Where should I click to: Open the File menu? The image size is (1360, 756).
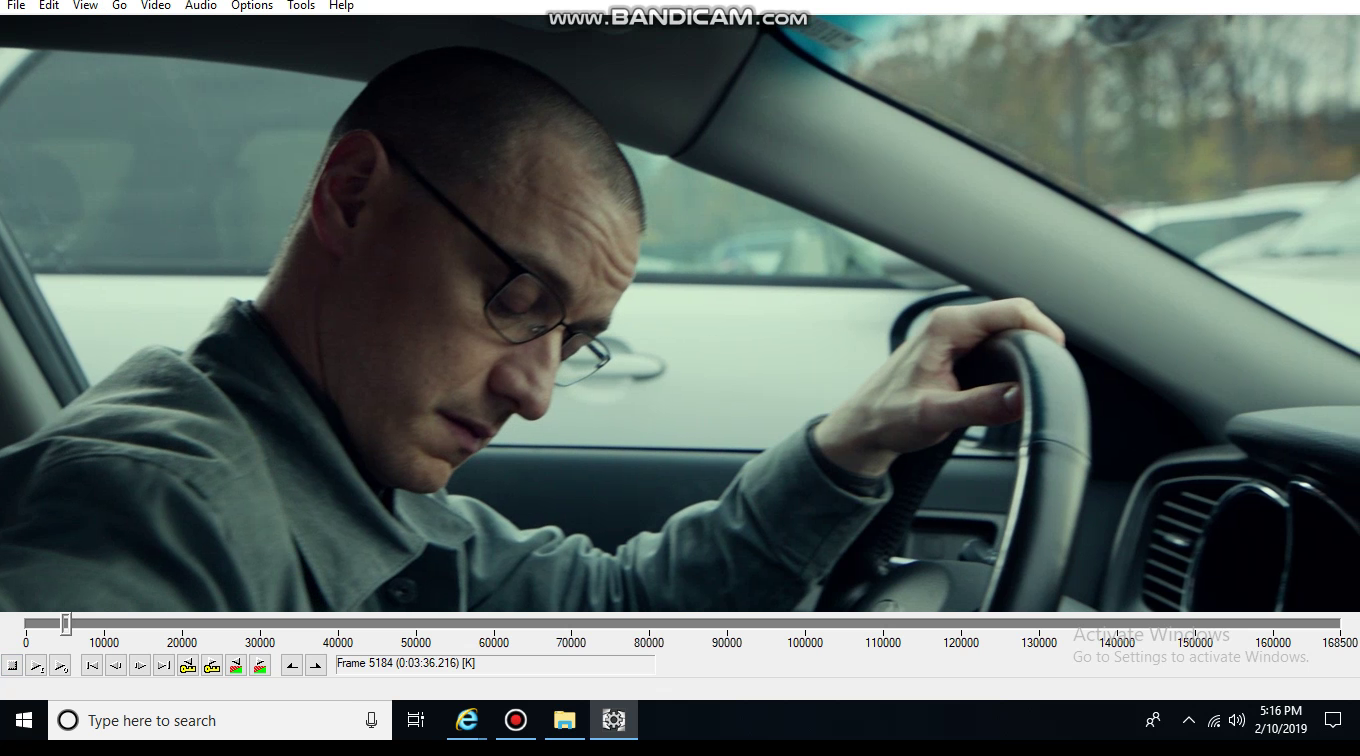pyautogui.click(x=16, y=5)
